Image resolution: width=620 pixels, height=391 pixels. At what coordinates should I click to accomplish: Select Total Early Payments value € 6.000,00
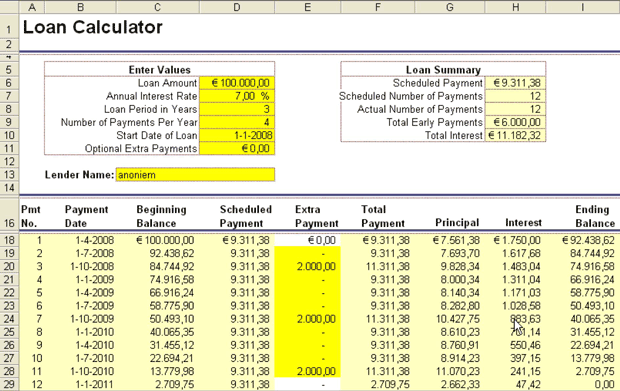pyautogui.click(x=515, y=122)
